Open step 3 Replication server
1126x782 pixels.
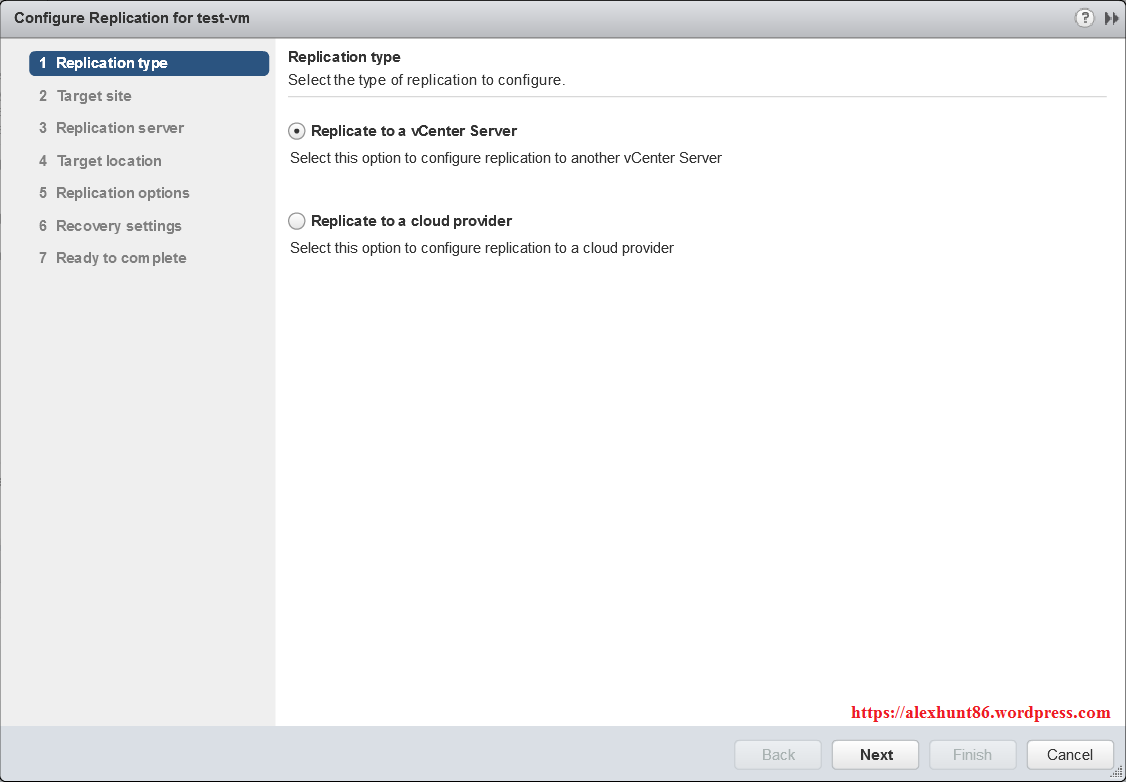click(119, 128)
